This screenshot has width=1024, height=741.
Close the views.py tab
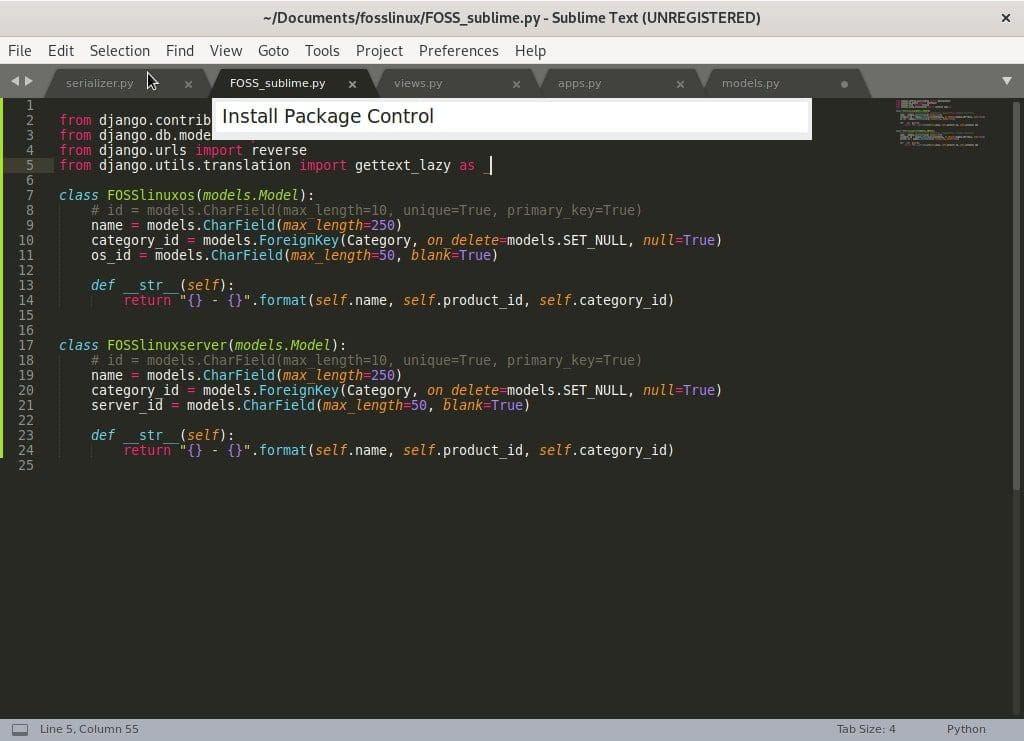[x=517, y=84]
